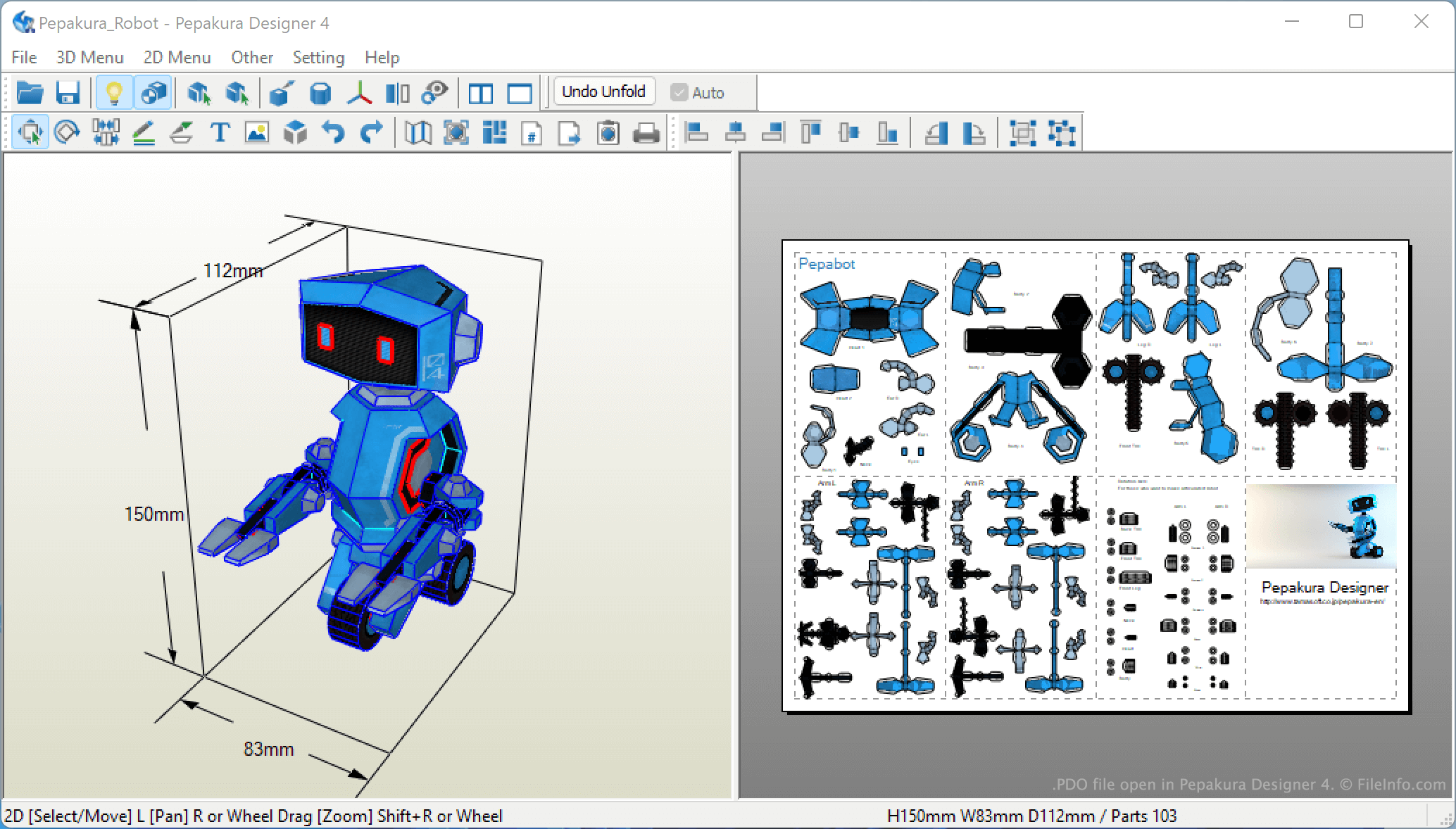Open the 3D Menu
Screen dimensions: 1456x829
[x=89, y=58]
